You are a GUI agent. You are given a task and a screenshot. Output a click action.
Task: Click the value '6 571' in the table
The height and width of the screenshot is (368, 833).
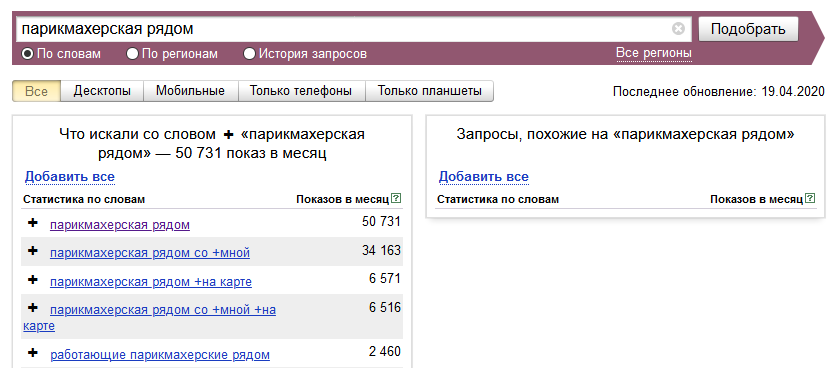385,279
